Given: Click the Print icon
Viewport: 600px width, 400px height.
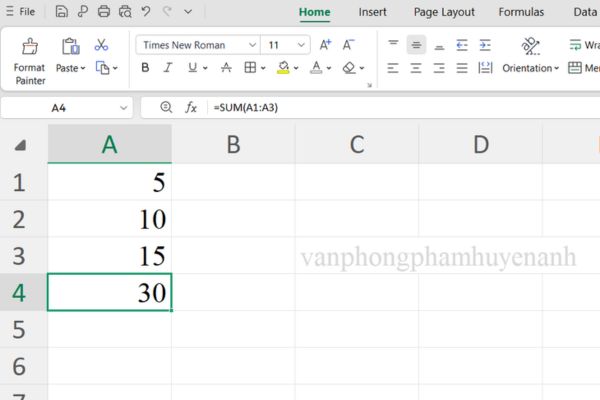Looking at the screenshot, I should coord(104,11).
